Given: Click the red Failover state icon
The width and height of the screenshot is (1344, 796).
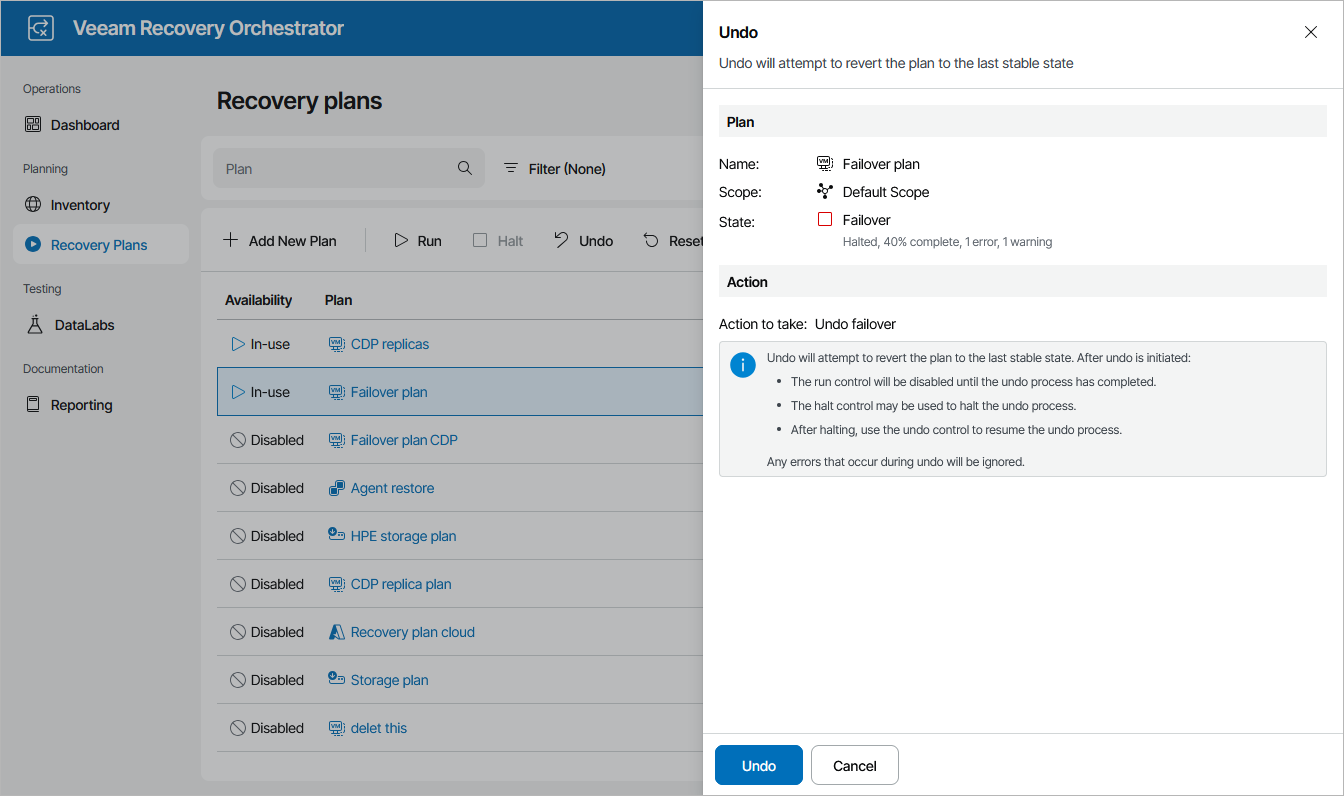Looking at the screenshot, I should tap(825, 220).
